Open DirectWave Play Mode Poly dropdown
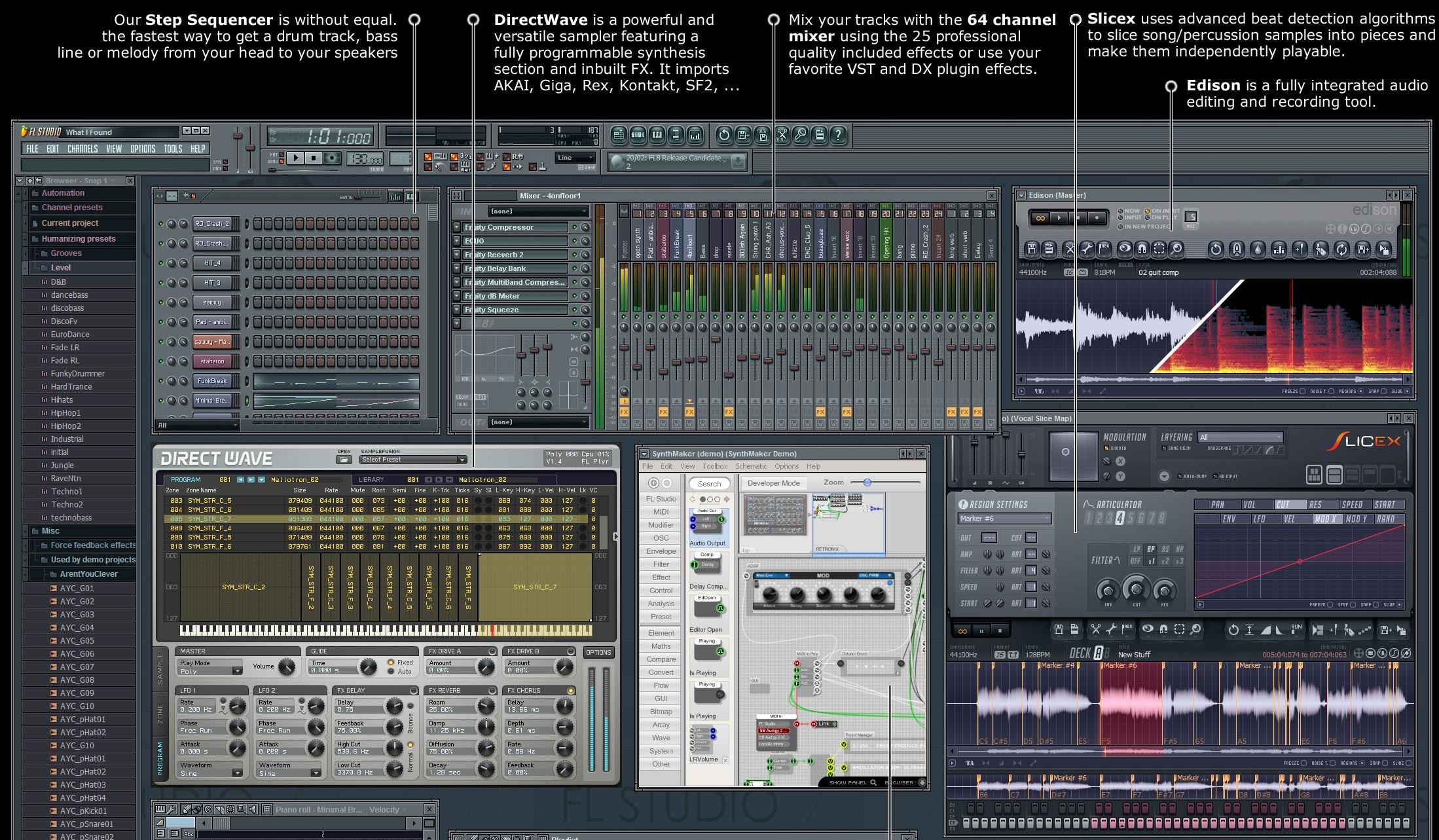The height and width of the screenshot is (840, 1439). (x=210, y=671)
